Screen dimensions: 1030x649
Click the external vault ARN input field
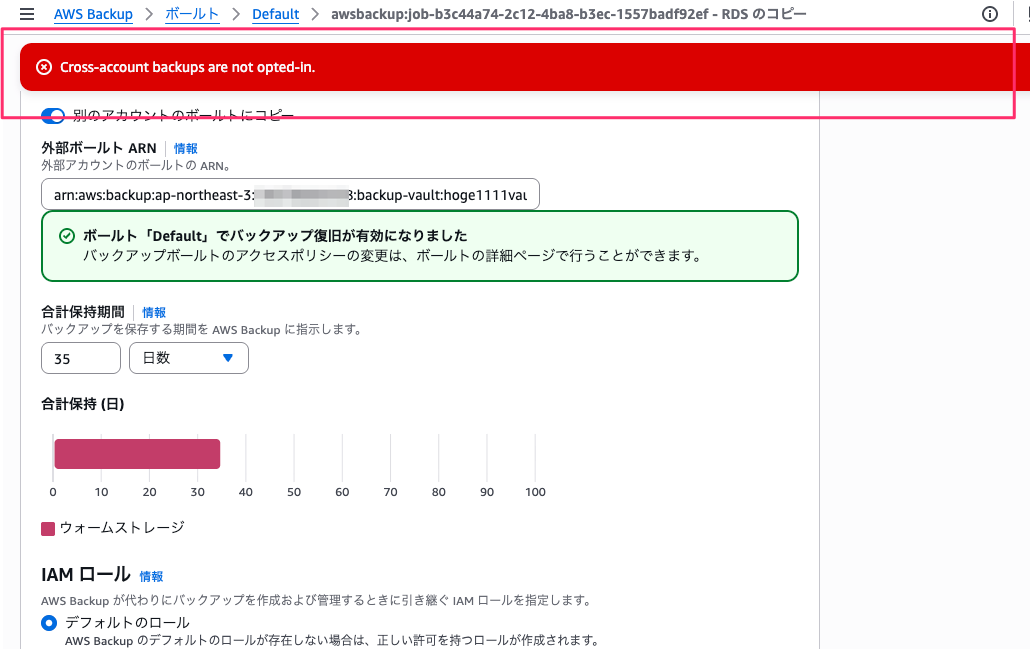(x=290, y=194)
